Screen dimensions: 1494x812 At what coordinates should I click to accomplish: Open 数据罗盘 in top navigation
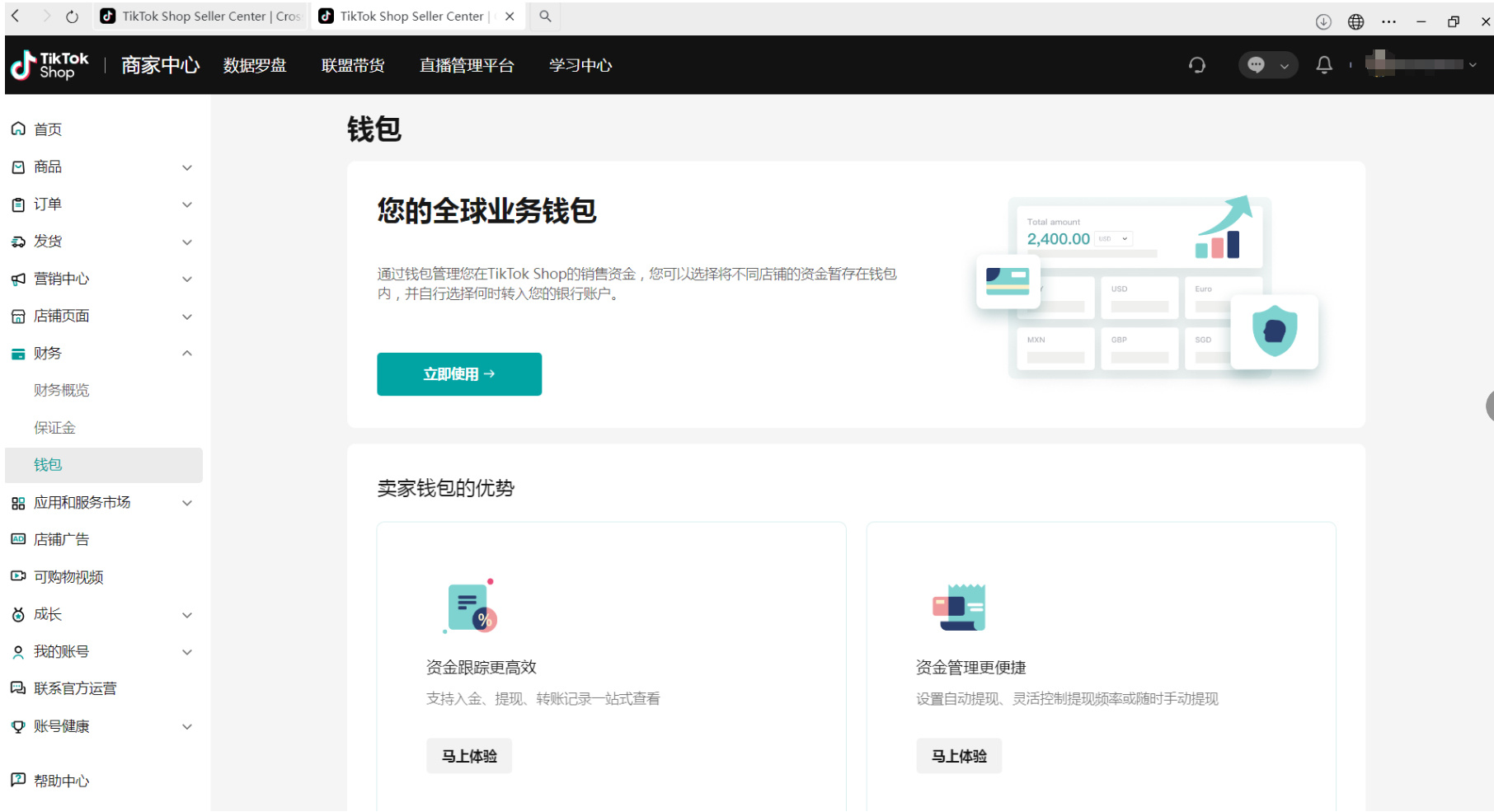[x=255, y=65]
